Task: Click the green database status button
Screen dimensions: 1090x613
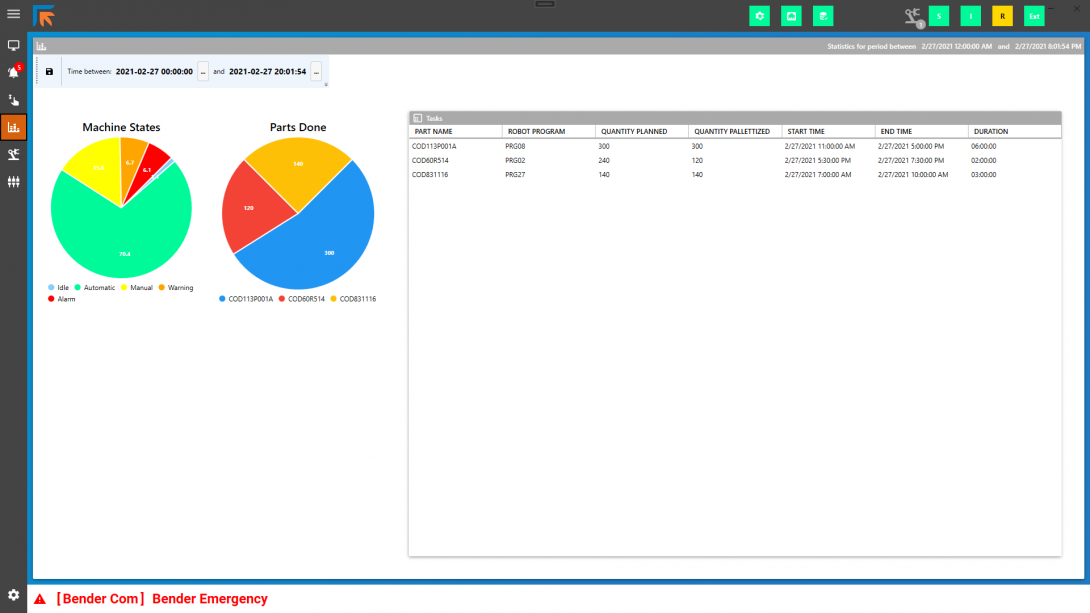Action: click(x=822, y=16)
